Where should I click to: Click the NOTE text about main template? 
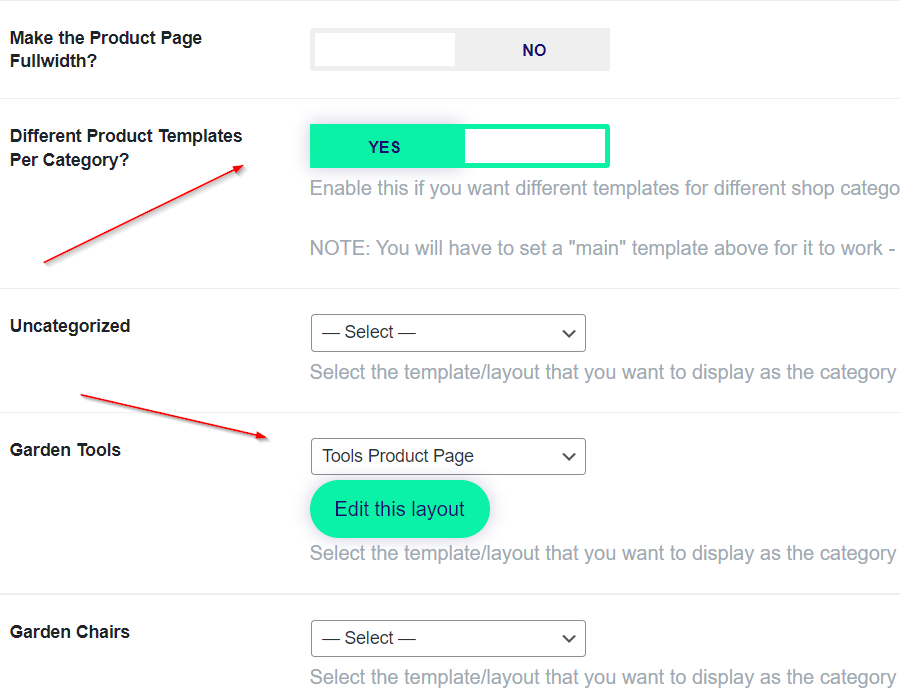coord(602,248)
